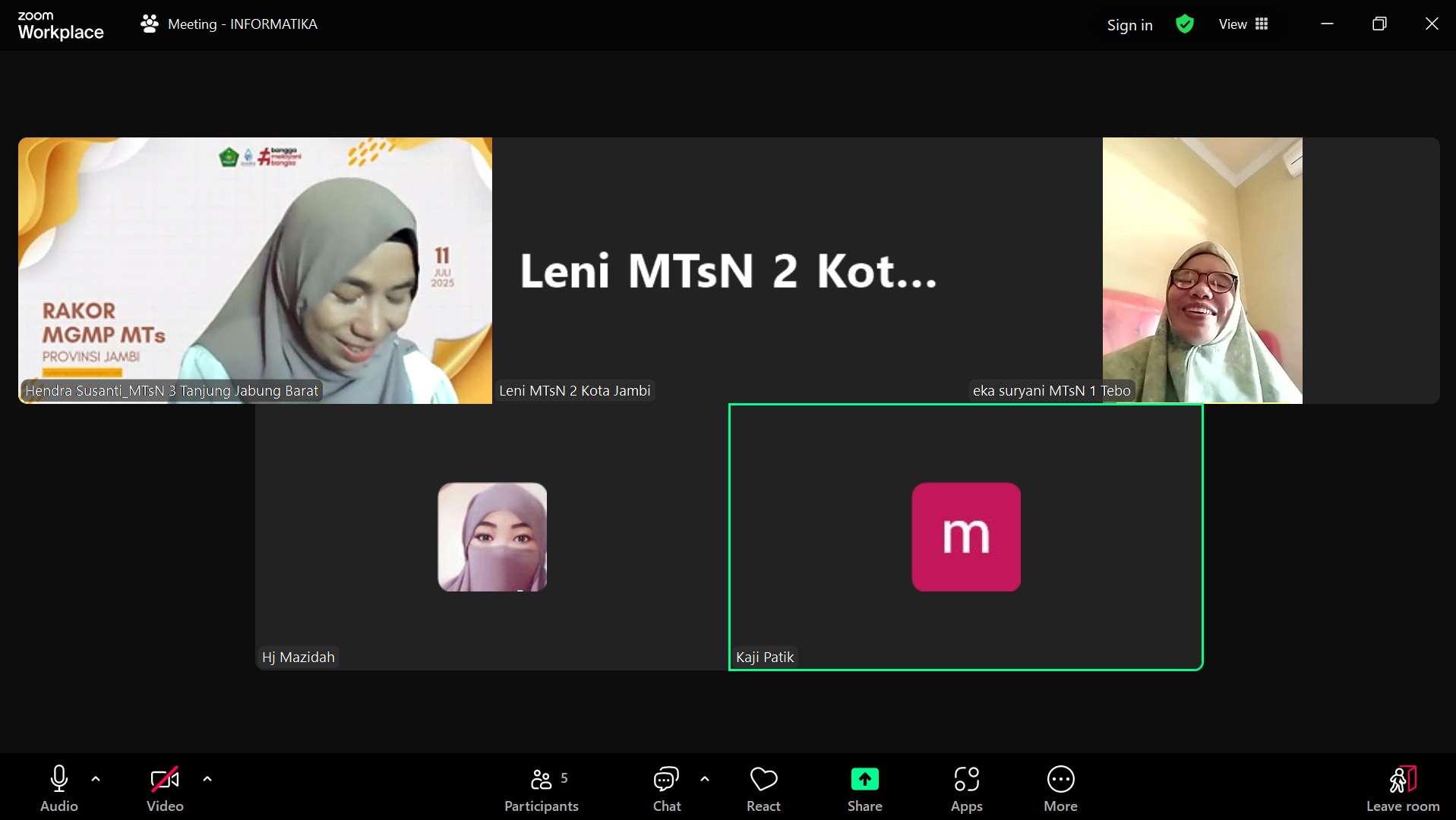Screen dimensions: 1456x820
Task: Select eka suryani's video tile
Action: pyautogui.click(x=1202, y=270)
